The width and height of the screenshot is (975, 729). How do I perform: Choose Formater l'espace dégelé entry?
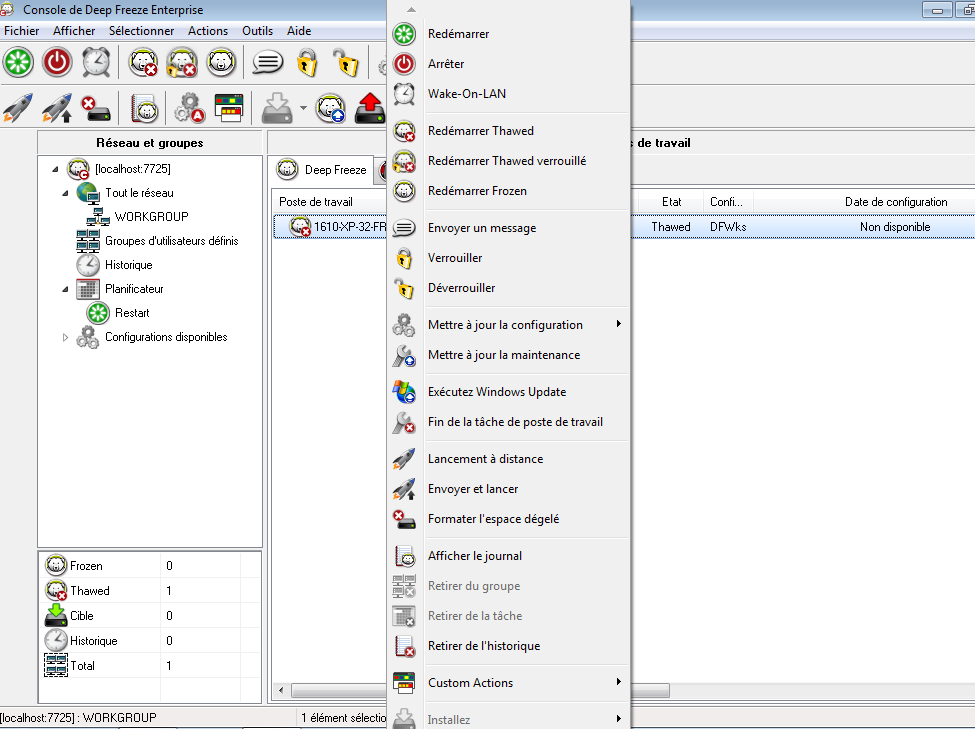[509, 519]
